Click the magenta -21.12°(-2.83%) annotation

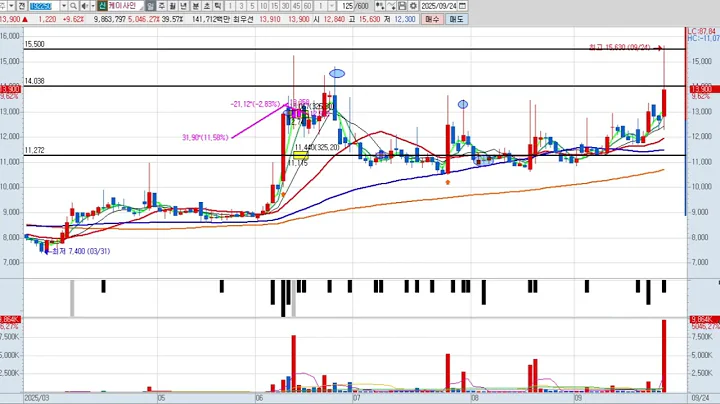pos(255,104)
